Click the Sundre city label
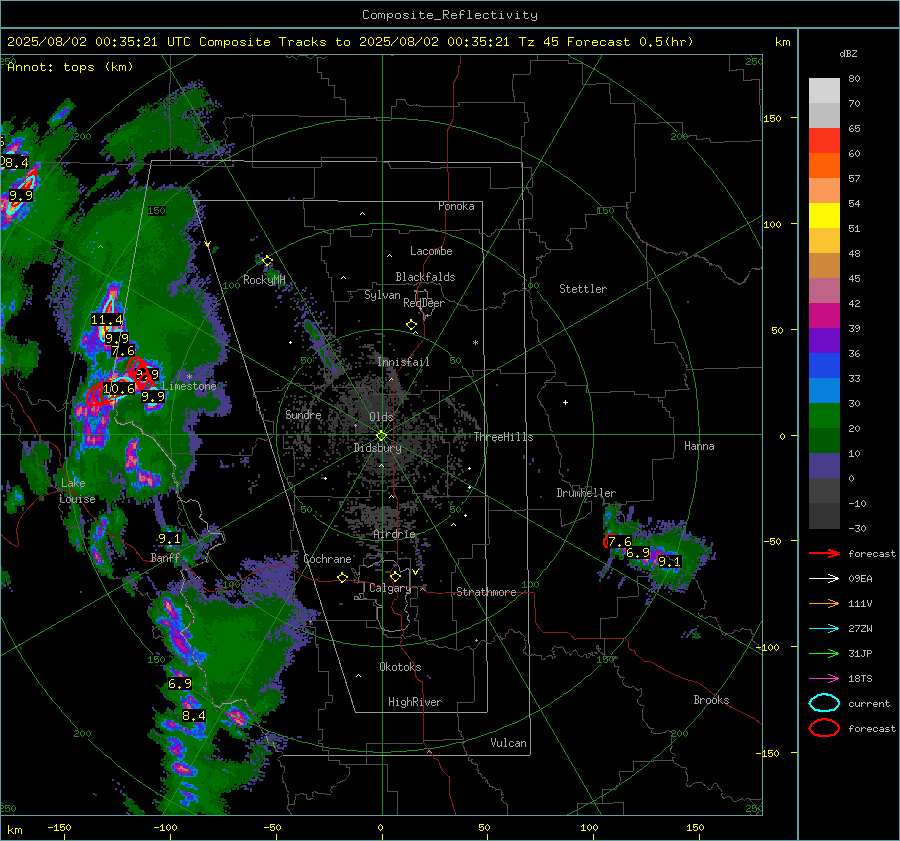 [x=303, y=415]
